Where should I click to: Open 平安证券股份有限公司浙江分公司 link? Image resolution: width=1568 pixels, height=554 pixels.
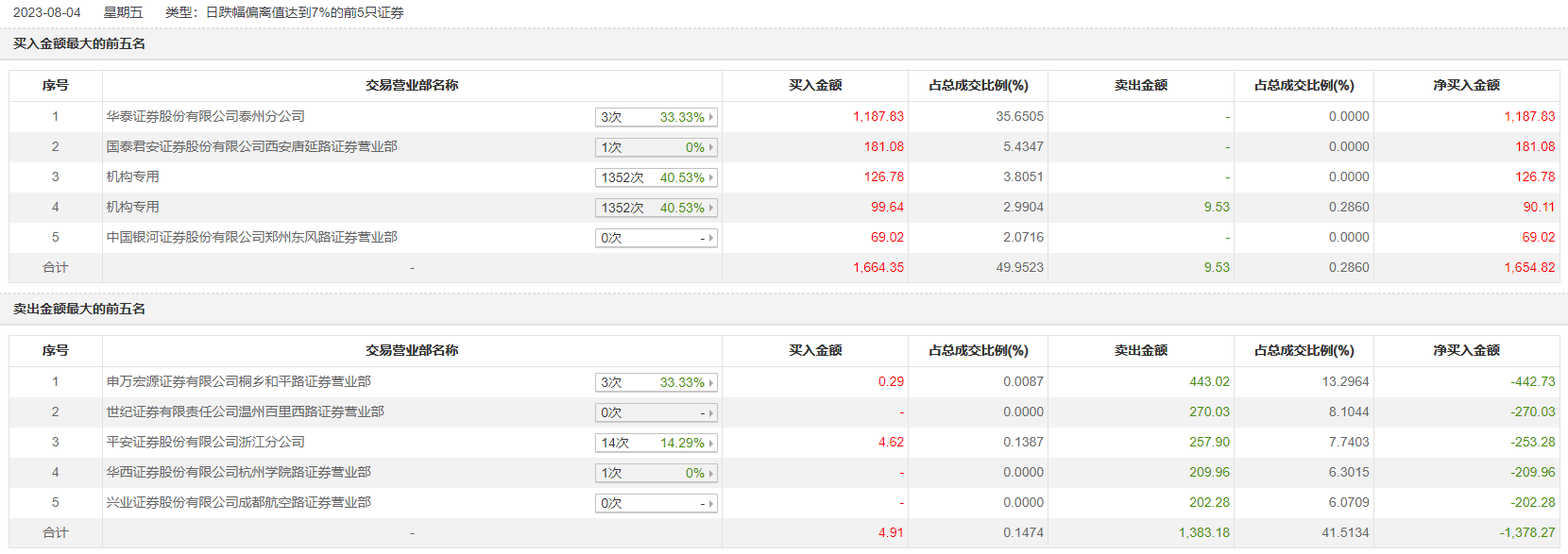205,442
